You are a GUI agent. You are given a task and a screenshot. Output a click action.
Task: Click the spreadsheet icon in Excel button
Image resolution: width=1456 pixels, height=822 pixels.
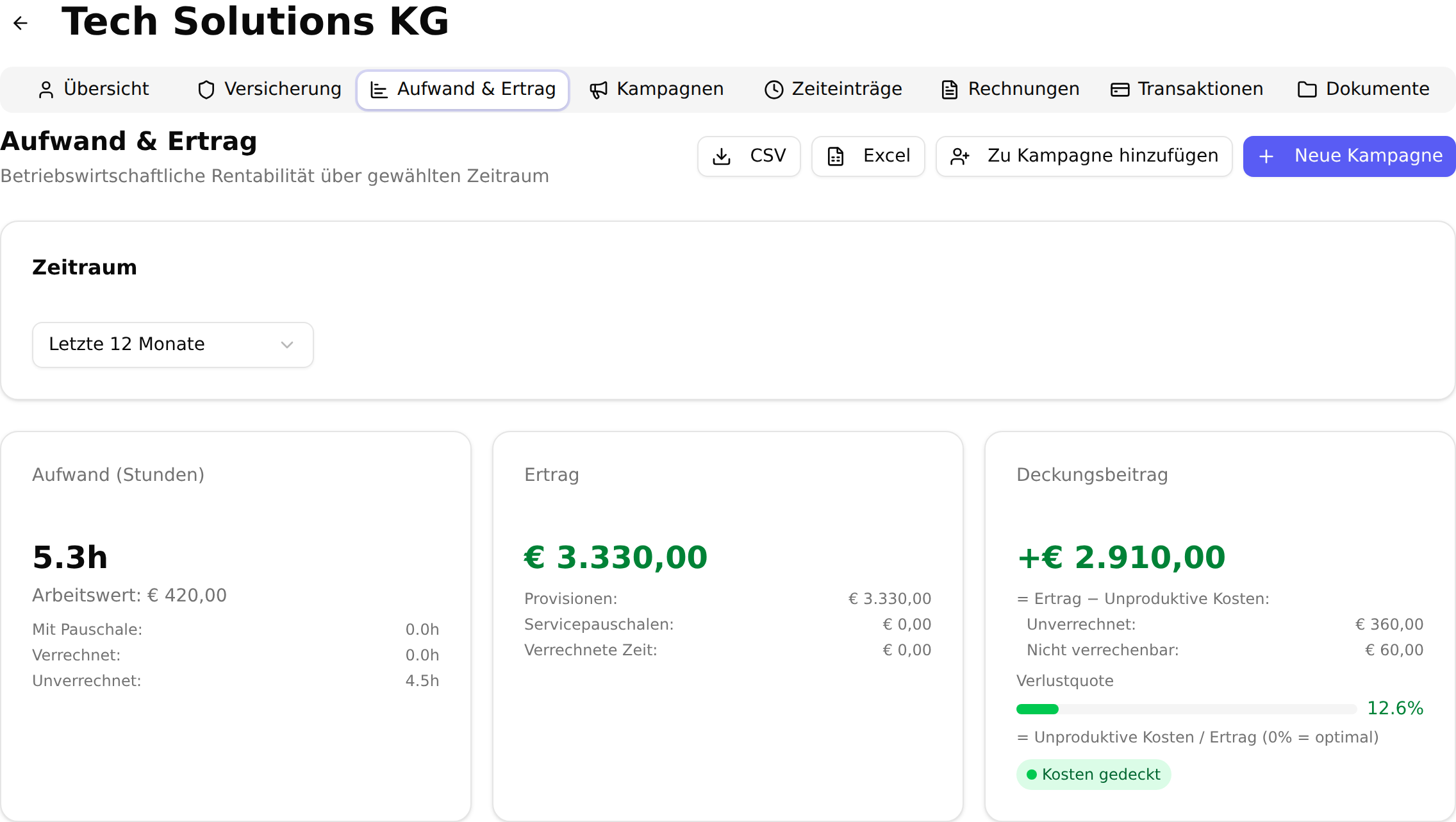(x=836, y=156)
